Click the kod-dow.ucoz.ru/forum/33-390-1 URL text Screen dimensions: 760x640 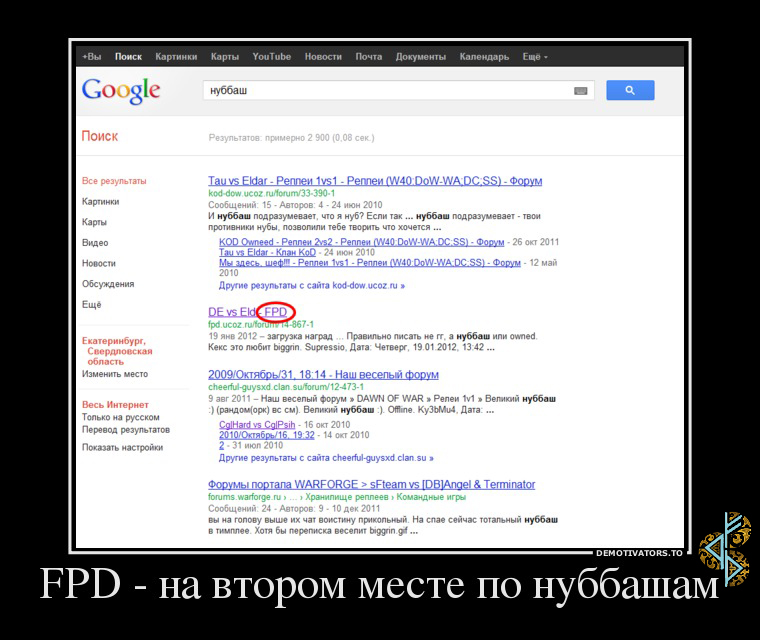coord(271,193)
